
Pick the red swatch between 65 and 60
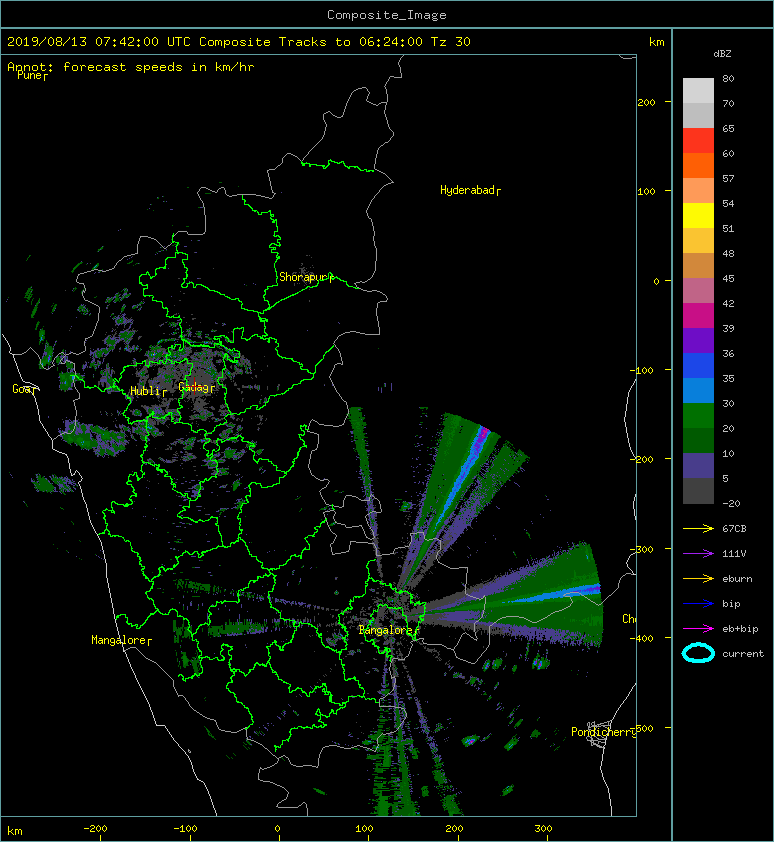(698, 141)
